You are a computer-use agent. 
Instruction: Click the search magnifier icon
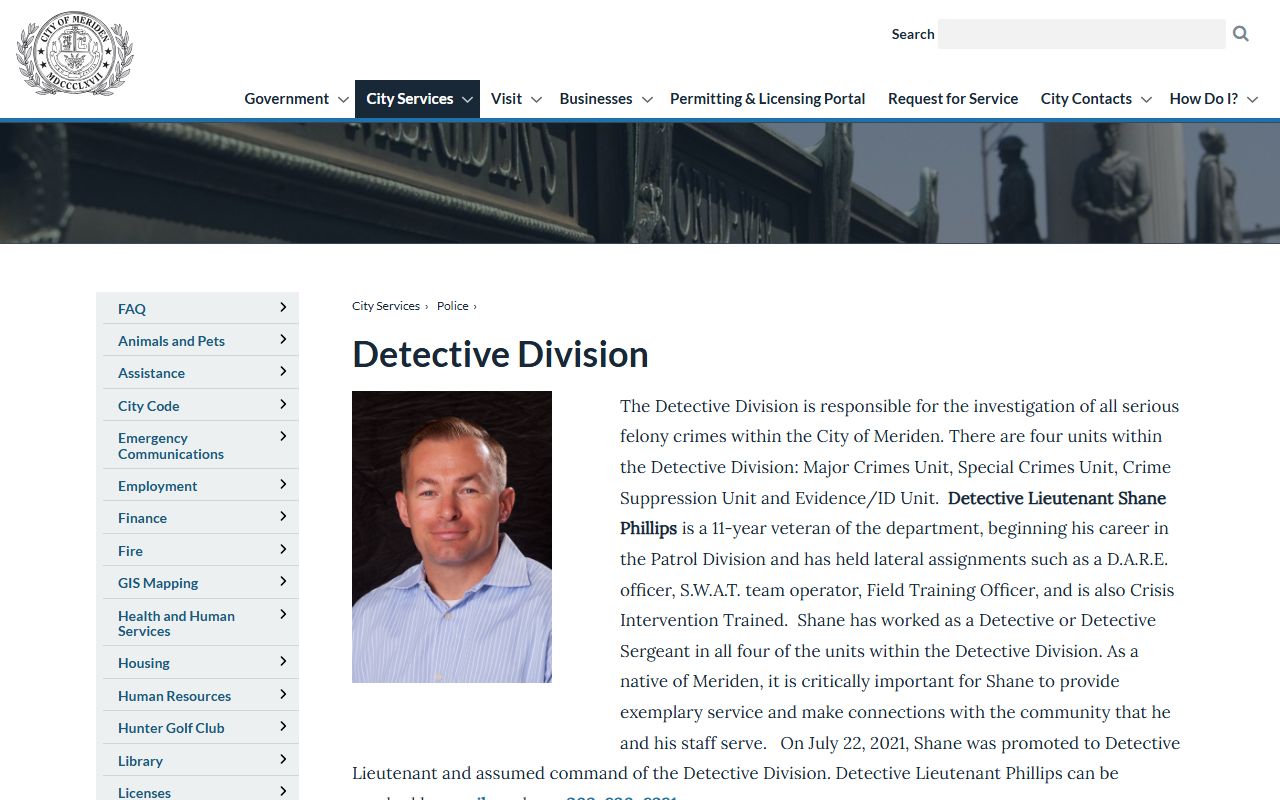coord(1241,34)
